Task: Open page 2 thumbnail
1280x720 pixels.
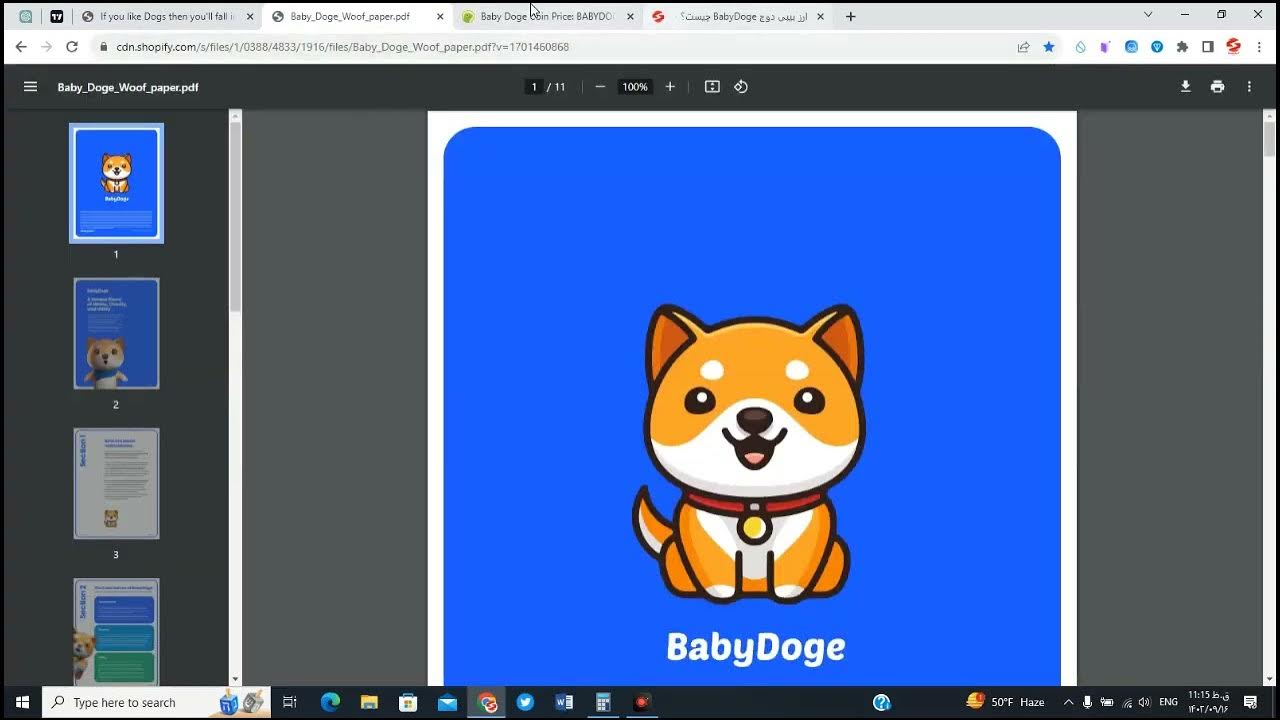Action: tap(116, 334)
